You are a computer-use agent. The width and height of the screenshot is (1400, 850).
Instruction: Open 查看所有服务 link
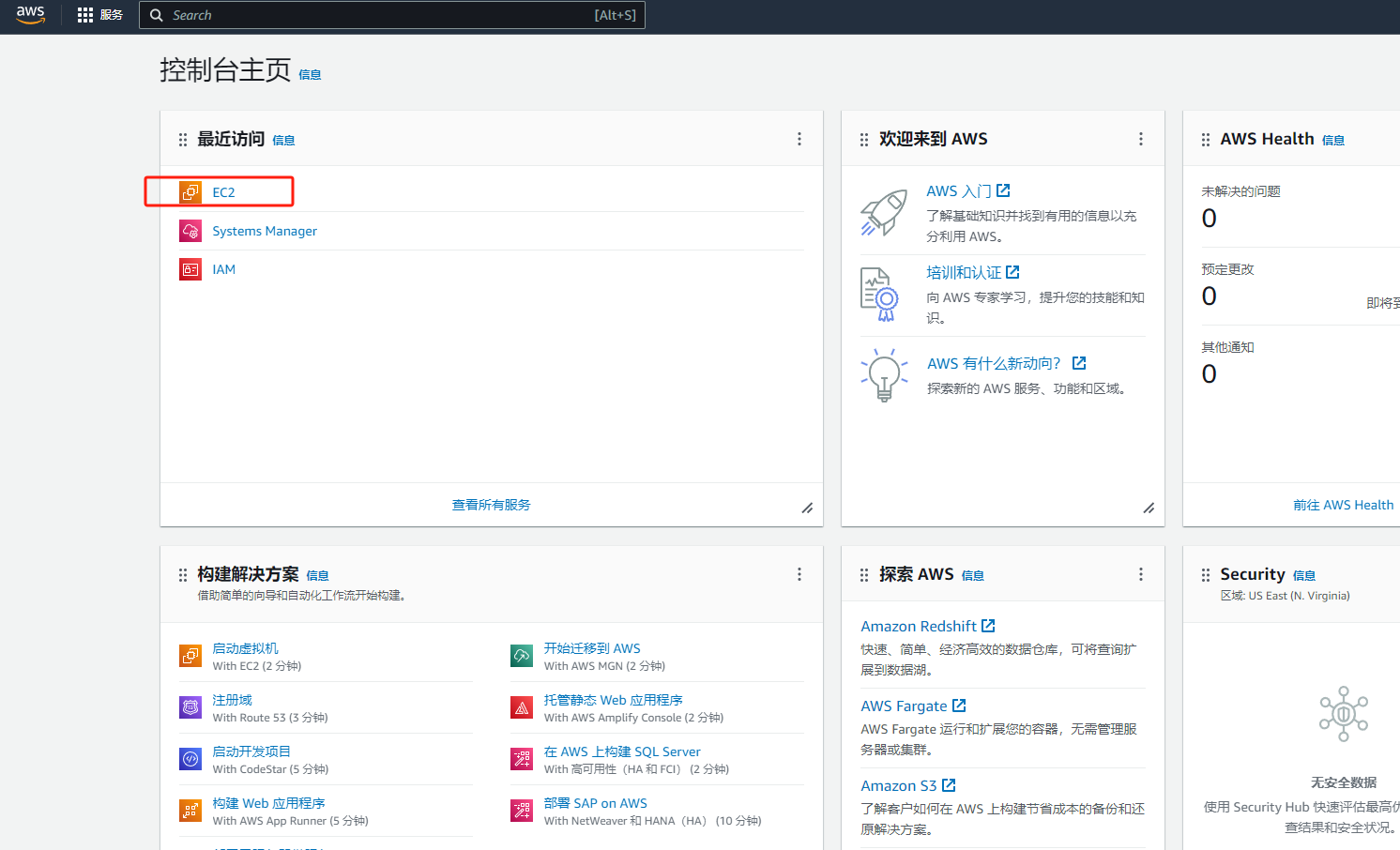click(492, 505)
